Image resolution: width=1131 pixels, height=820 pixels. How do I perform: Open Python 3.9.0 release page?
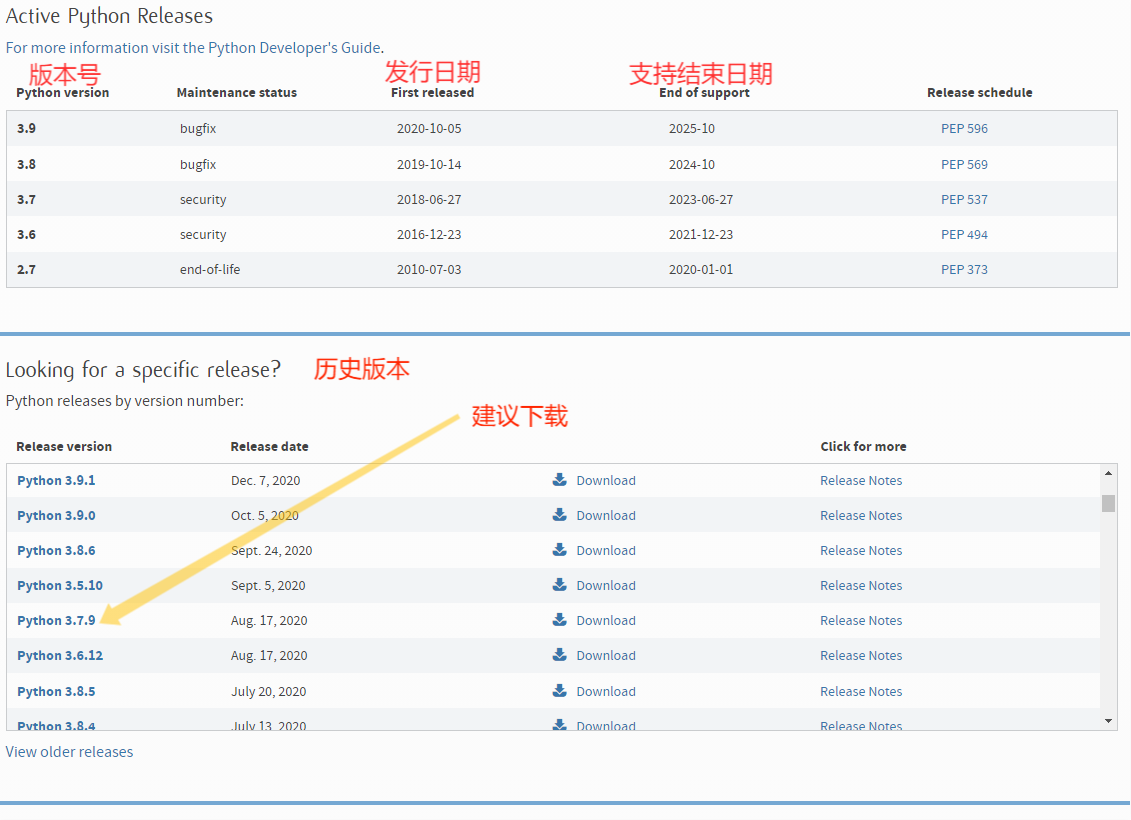(x=56, y=516)
